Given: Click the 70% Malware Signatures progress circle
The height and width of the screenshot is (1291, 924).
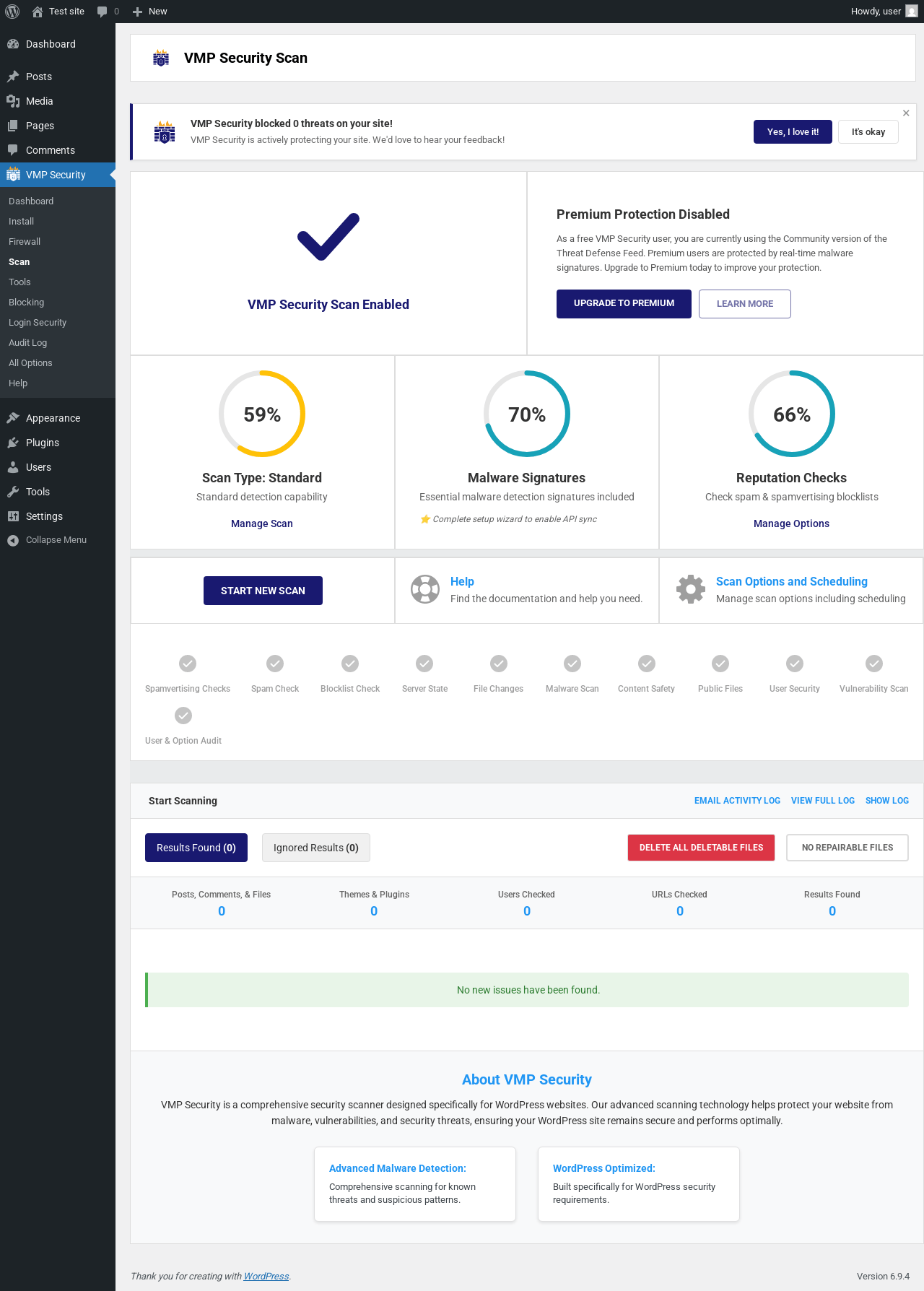Looking at the screenshot, I should 527,414.
